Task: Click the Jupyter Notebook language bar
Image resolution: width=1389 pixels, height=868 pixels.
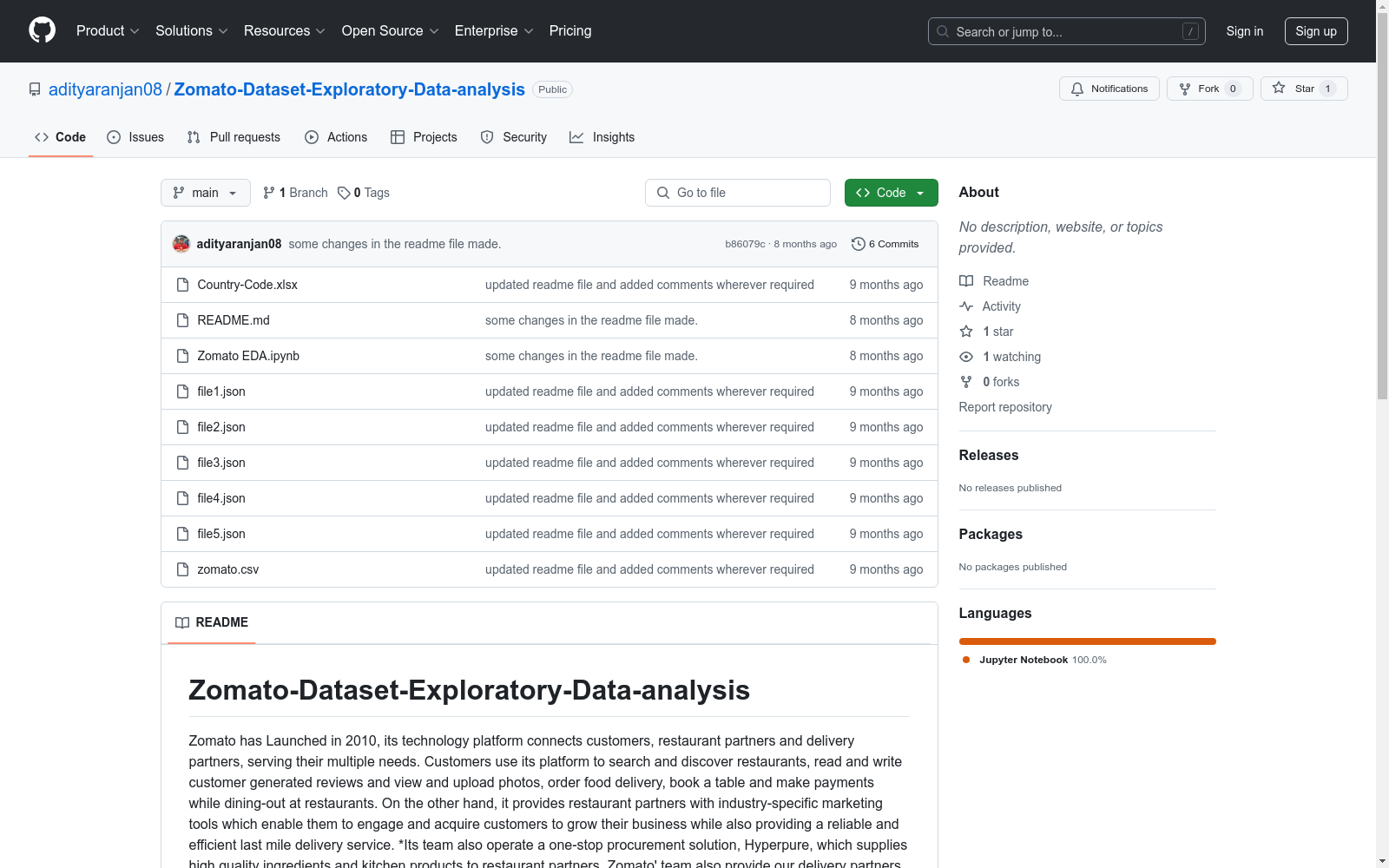Action: tap(1088, 641)
